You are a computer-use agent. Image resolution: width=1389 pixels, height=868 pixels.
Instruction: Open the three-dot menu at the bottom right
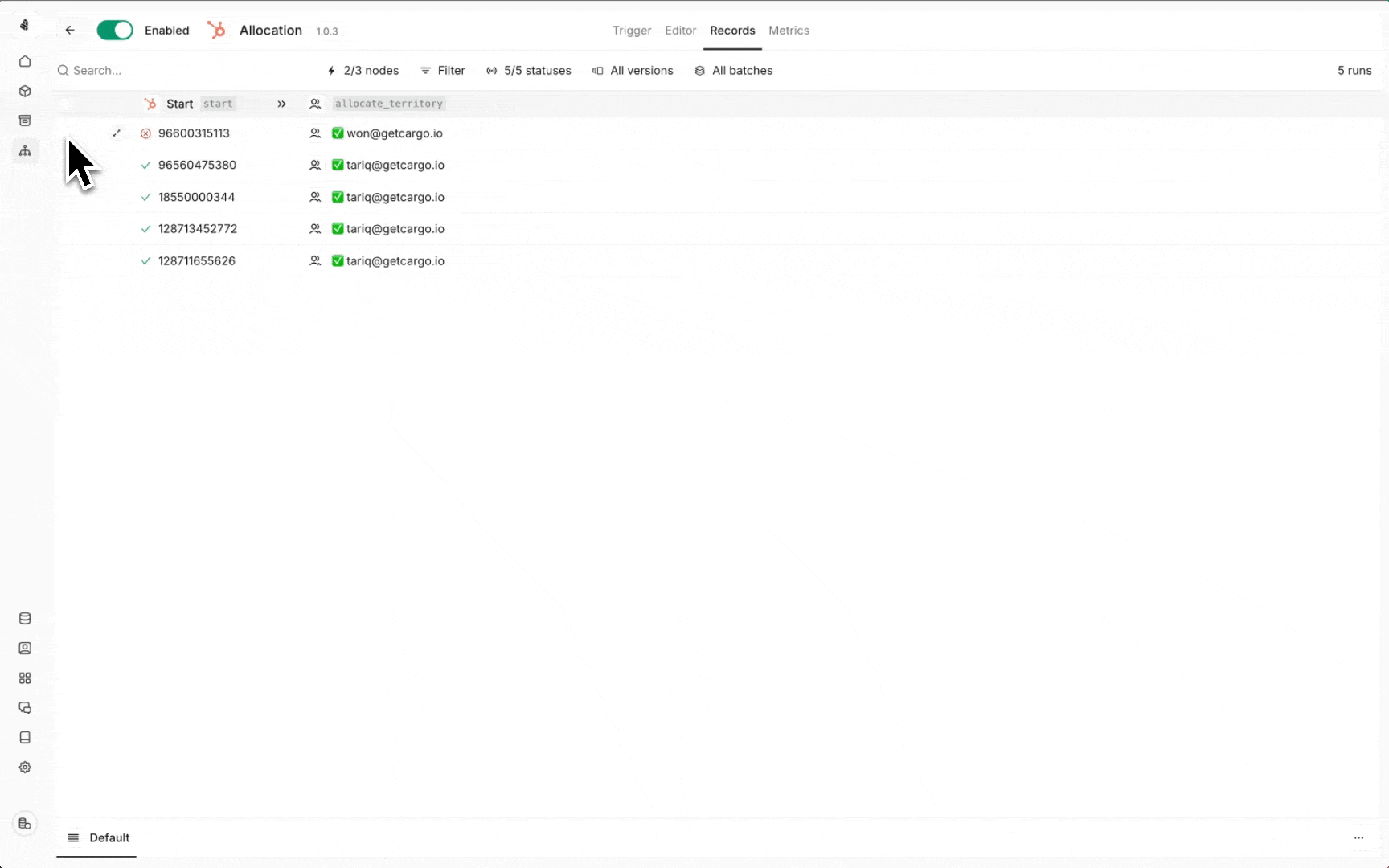[x=1358, y=837]
